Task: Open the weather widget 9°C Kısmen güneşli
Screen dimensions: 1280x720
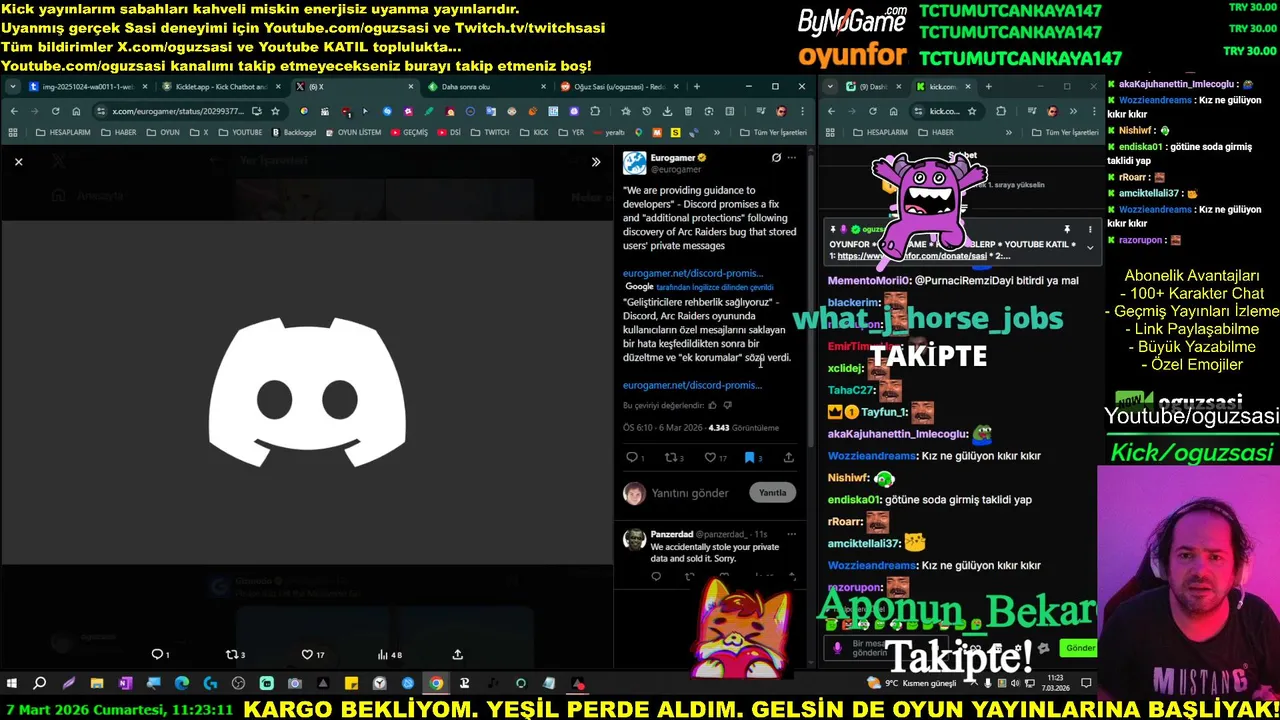Action: [x=912, y=684]
